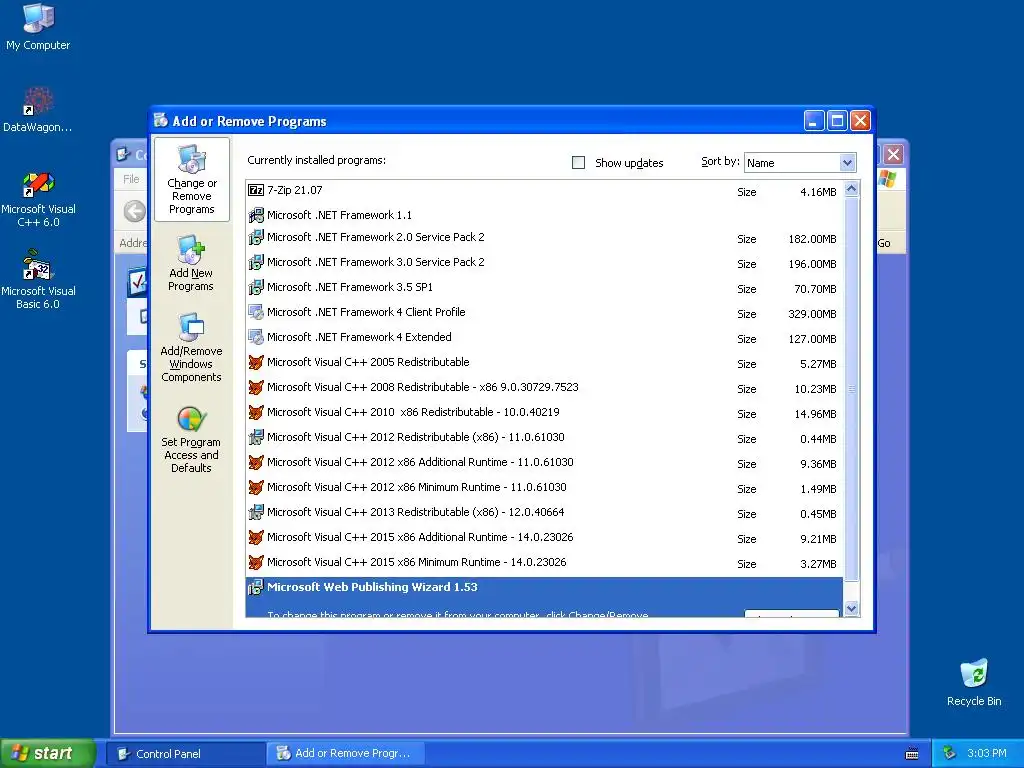Click the .NET Framework 1.1 icon
This screenshot has width=1024, height=768.
pos(256,215)
